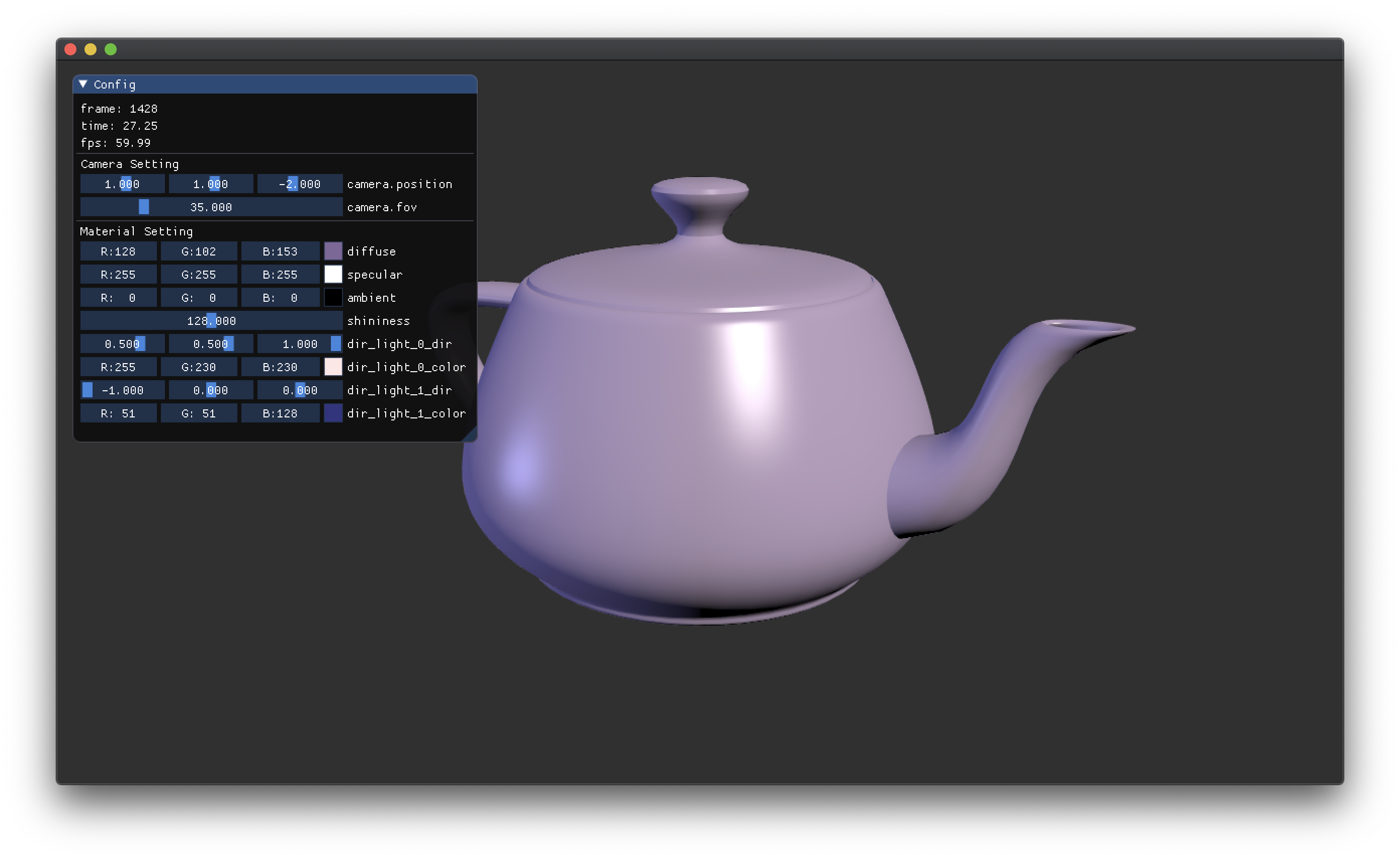Click camera.position X value field
This screenshot has width=1400, height=859.
122,184
